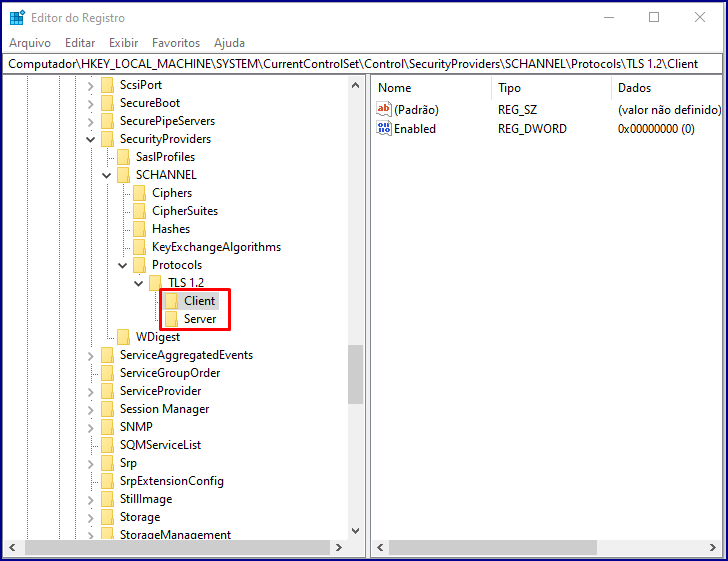Expand the SecurePipeServers key
The image size is (728, 561).
[91, 122]
